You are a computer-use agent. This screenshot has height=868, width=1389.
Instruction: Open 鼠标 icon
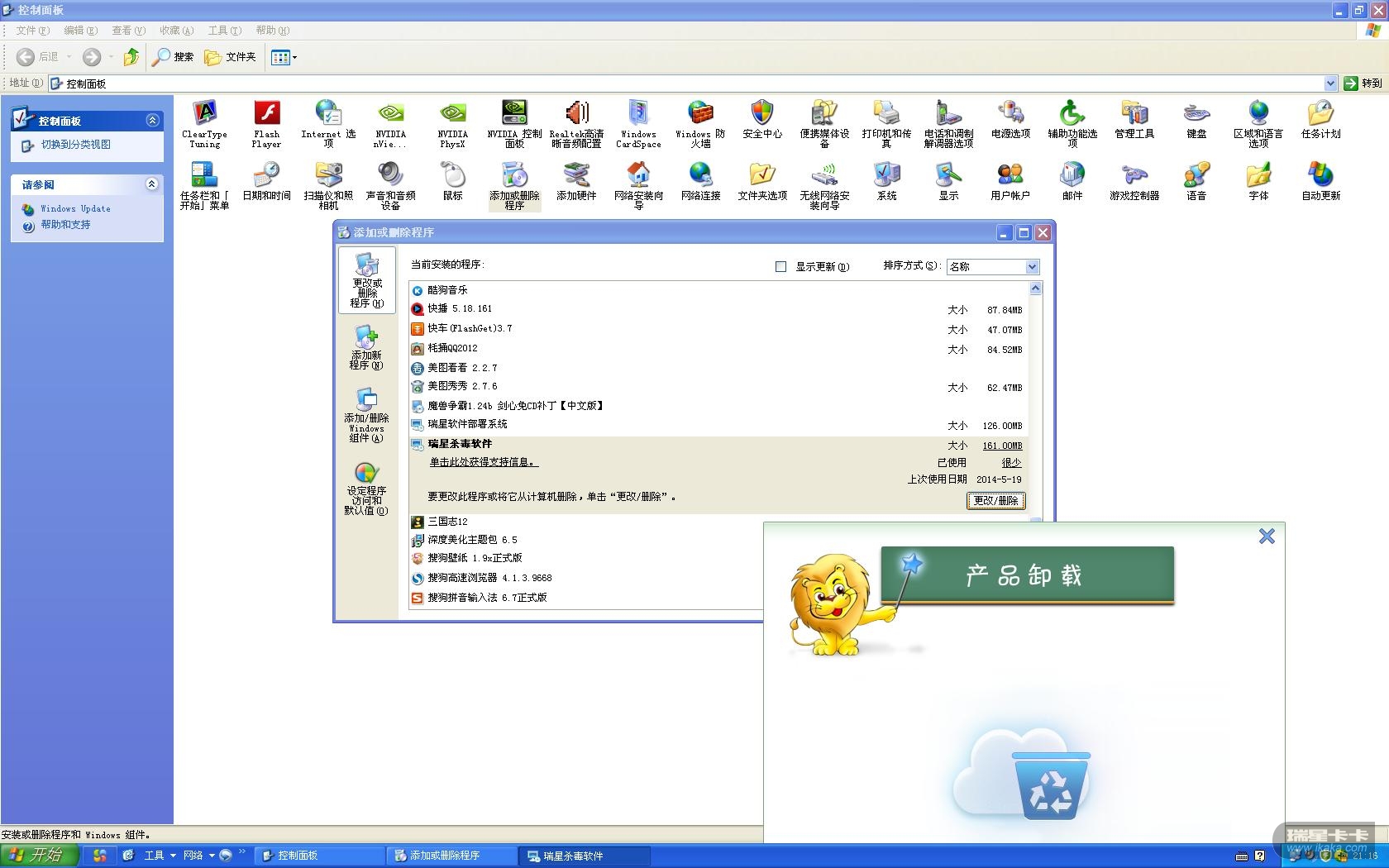452,181
